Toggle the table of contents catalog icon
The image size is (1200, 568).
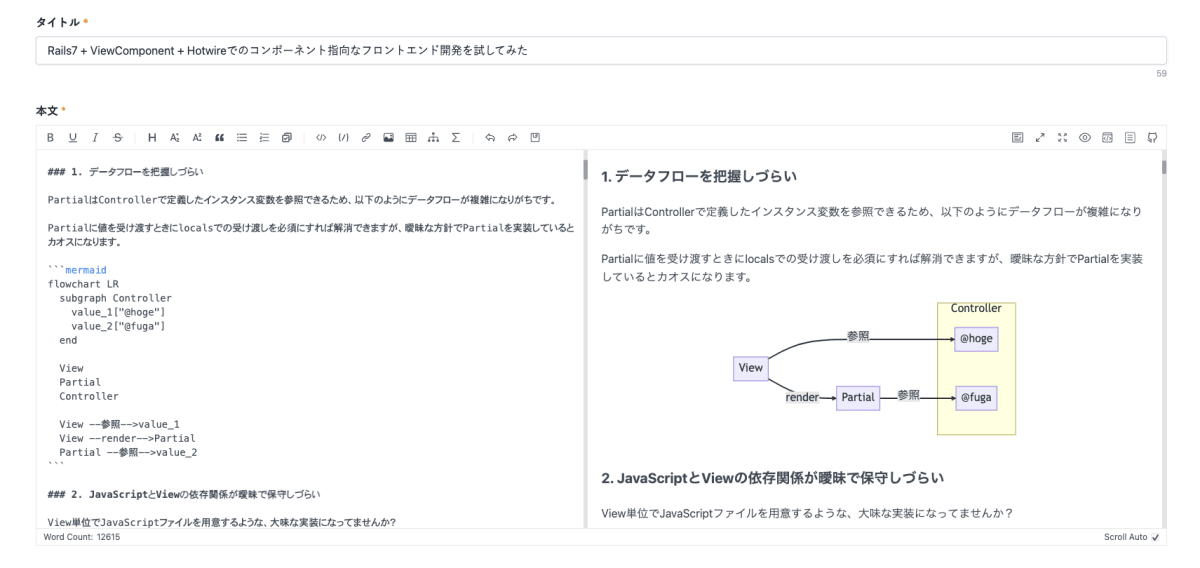[1128, 136]
